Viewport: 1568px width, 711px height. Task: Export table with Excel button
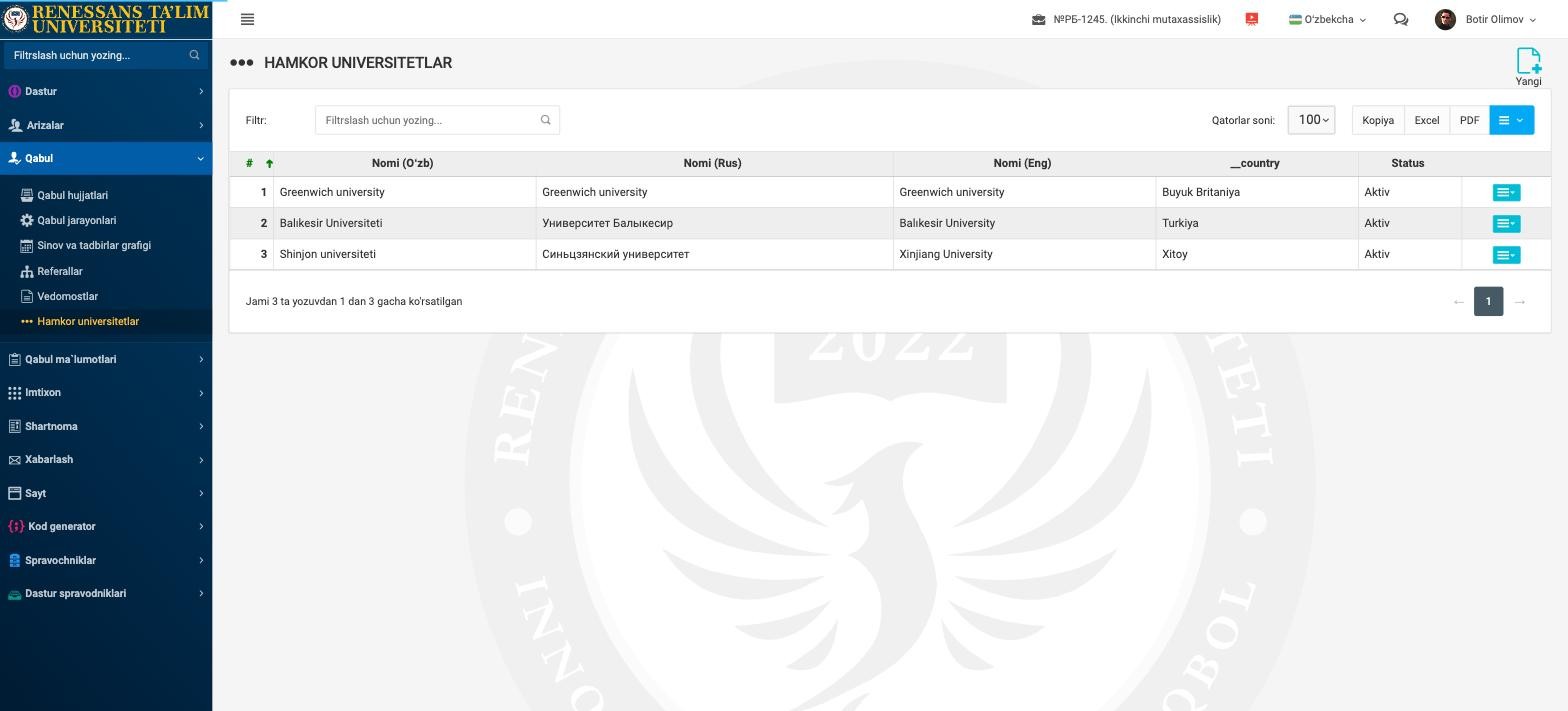click(1427, 120)
